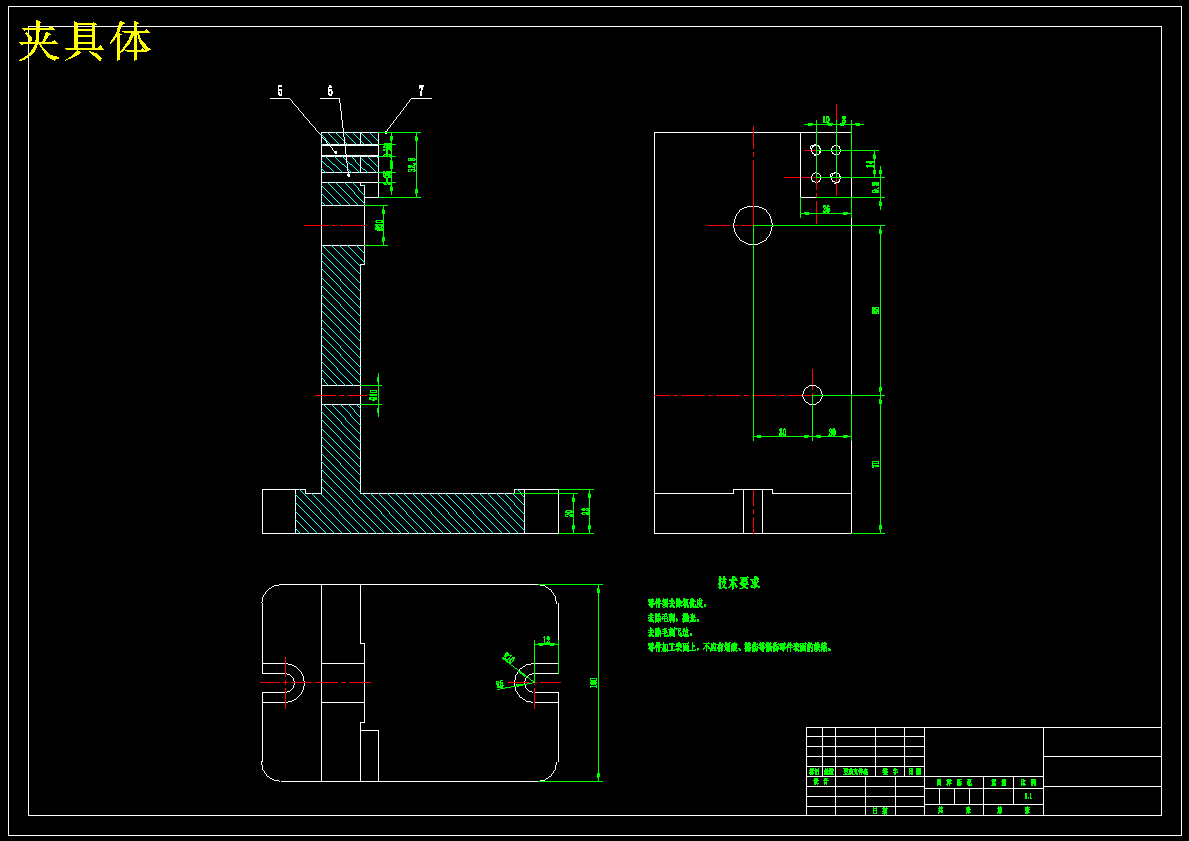Click the 1:1 scale value in title block
This screenshot has height=841, width=1189.
[x=1028, y=796]
